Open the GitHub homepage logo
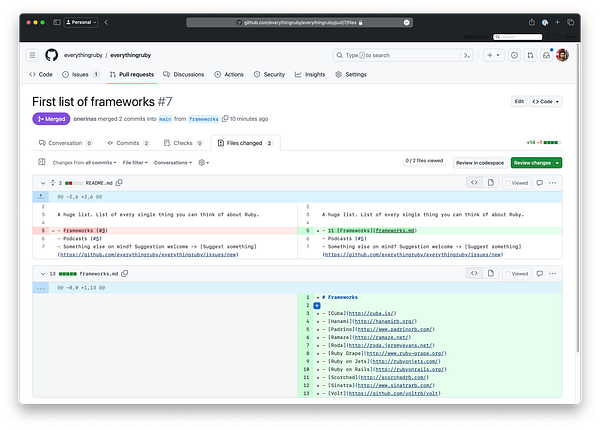This screenshot has width=600, height=430. [x=52, y=55]
